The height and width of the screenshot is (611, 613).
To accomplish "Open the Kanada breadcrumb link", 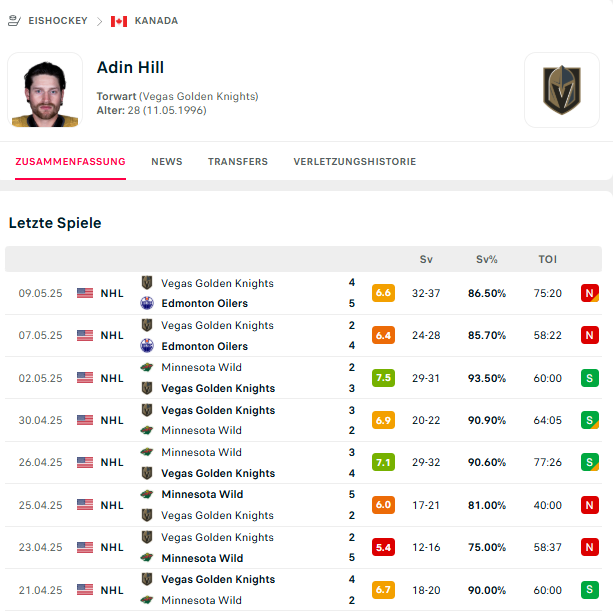I will [155, 21].
